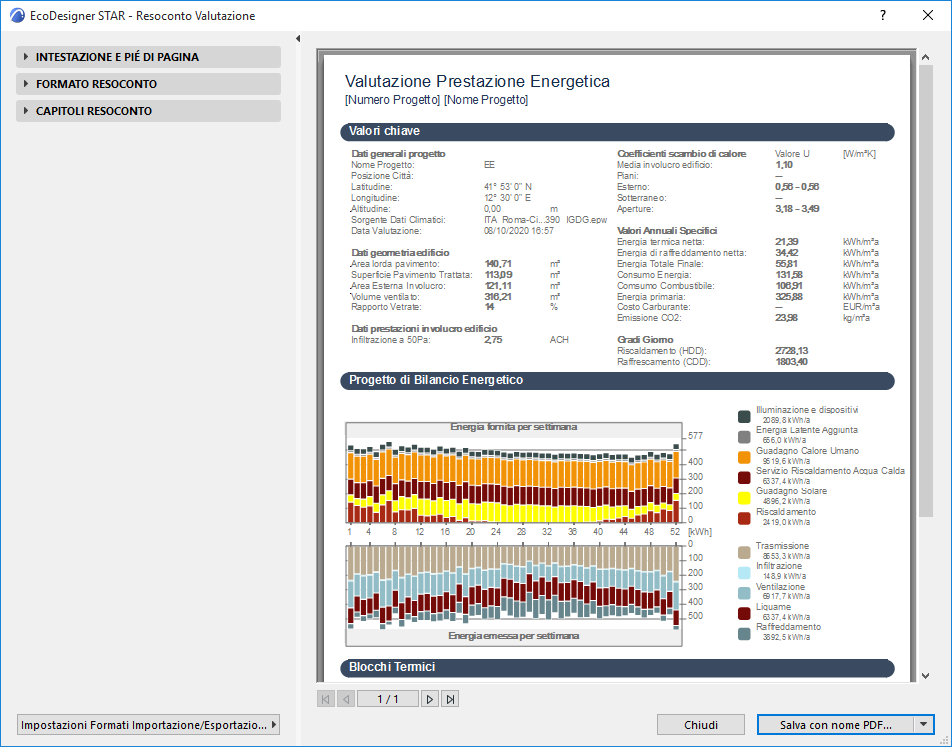Click the Riscaldamento (HDD) value 2728,13
The height and width of the screenshot is (747, 952).
coord(791,350)
